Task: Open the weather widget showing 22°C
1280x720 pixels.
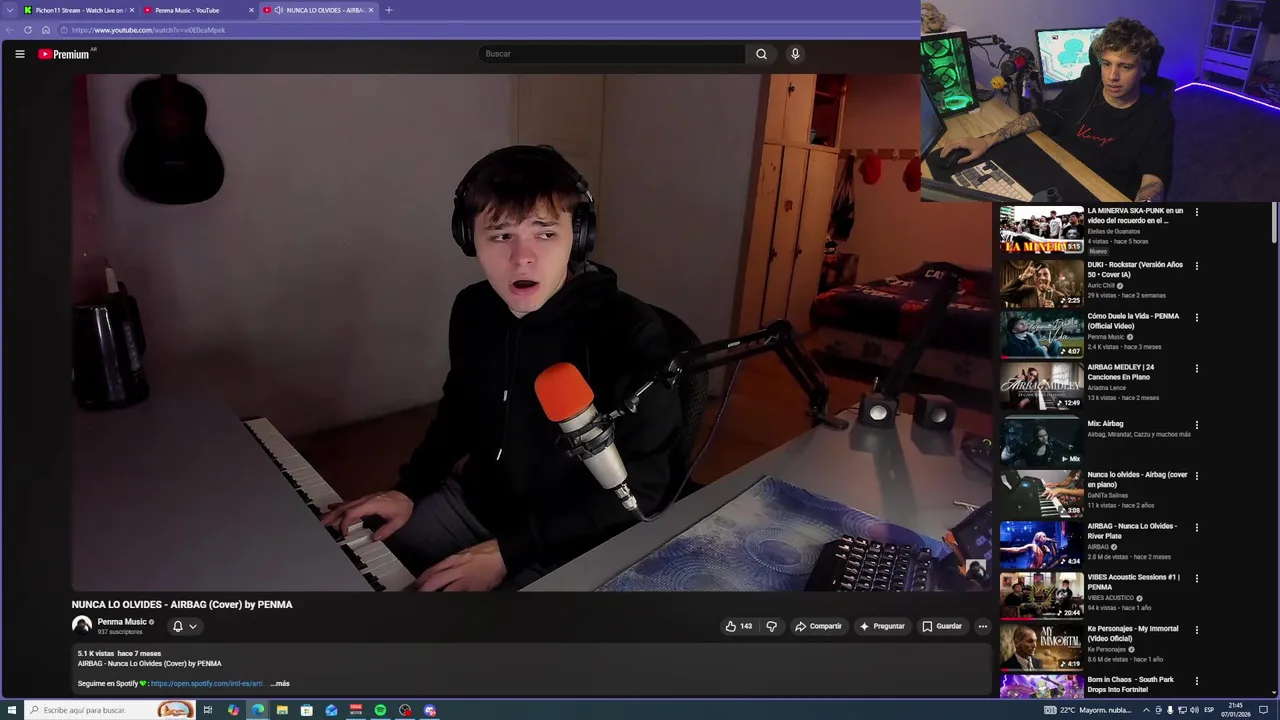Action: [x=1088, y=710]
